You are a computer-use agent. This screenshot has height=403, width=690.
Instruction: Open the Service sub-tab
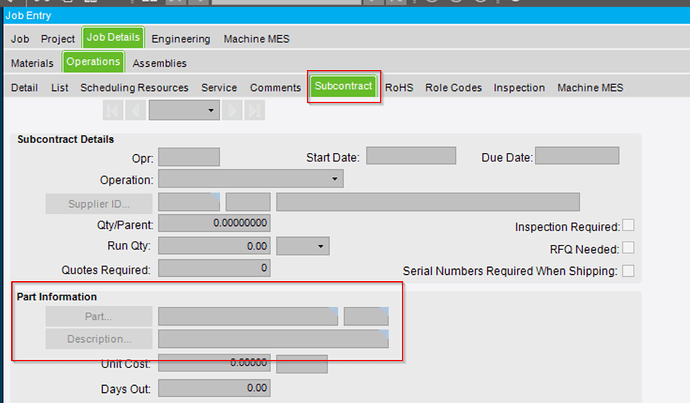[219, 88]
